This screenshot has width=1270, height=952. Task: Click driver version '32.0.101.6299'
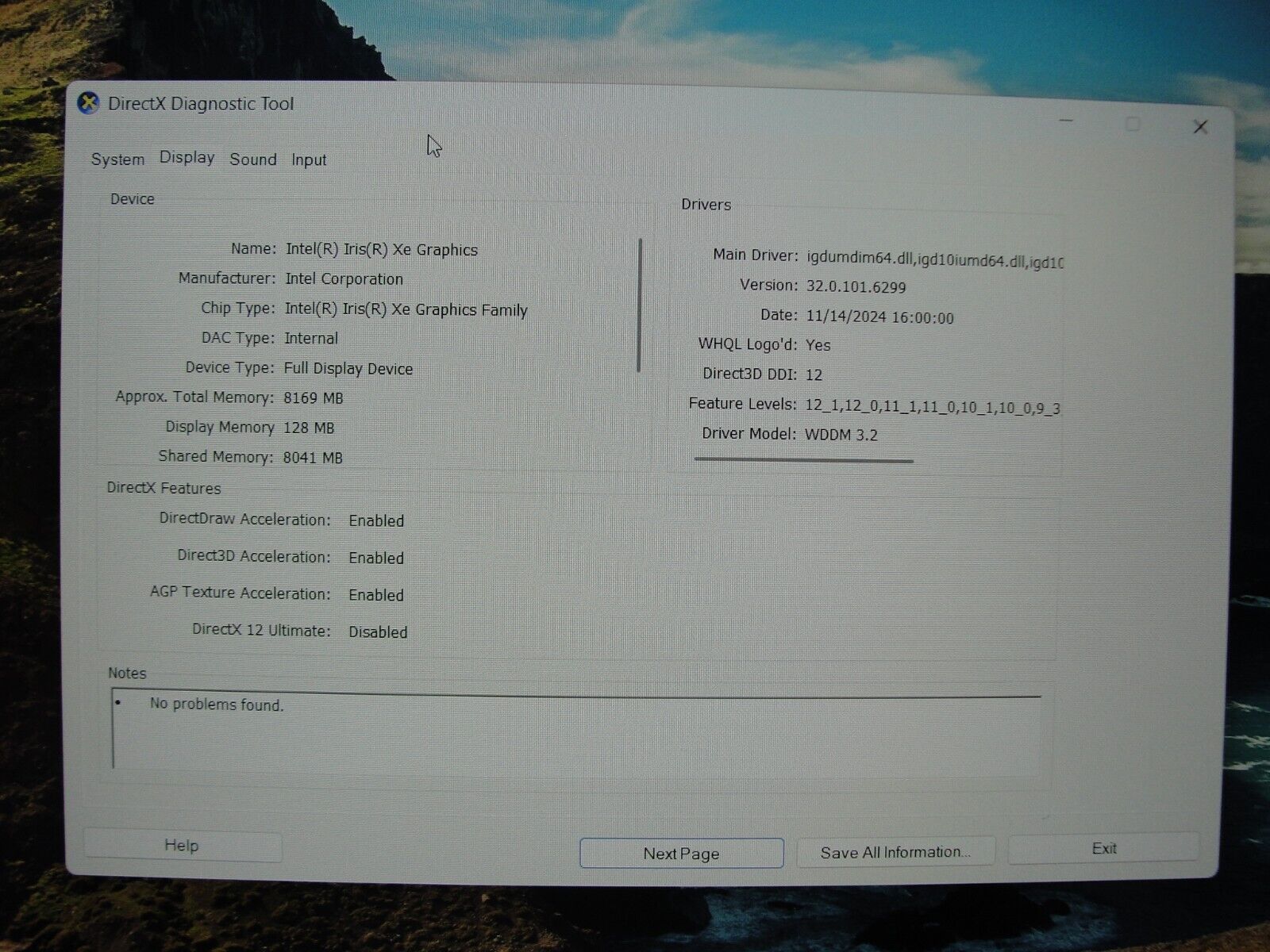856,287
